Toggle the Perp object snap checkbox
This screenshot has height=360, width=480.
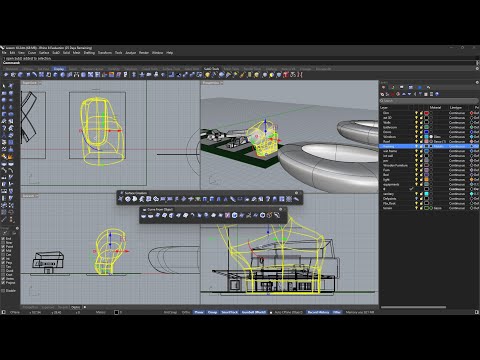click(3, 263)
